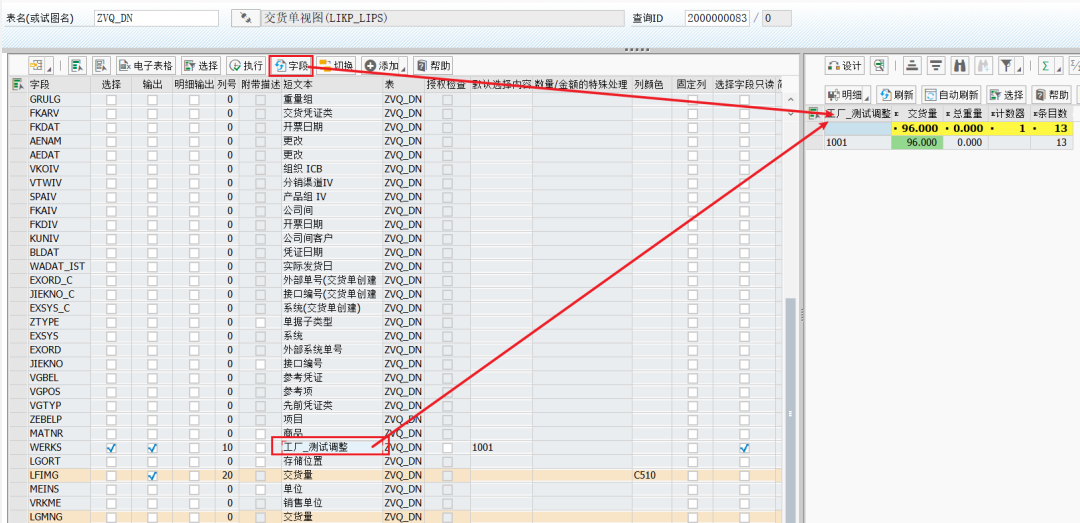Click the yellow total 96.000 cell
This screenshot has height=523, width=1080.
coord(915,128)
